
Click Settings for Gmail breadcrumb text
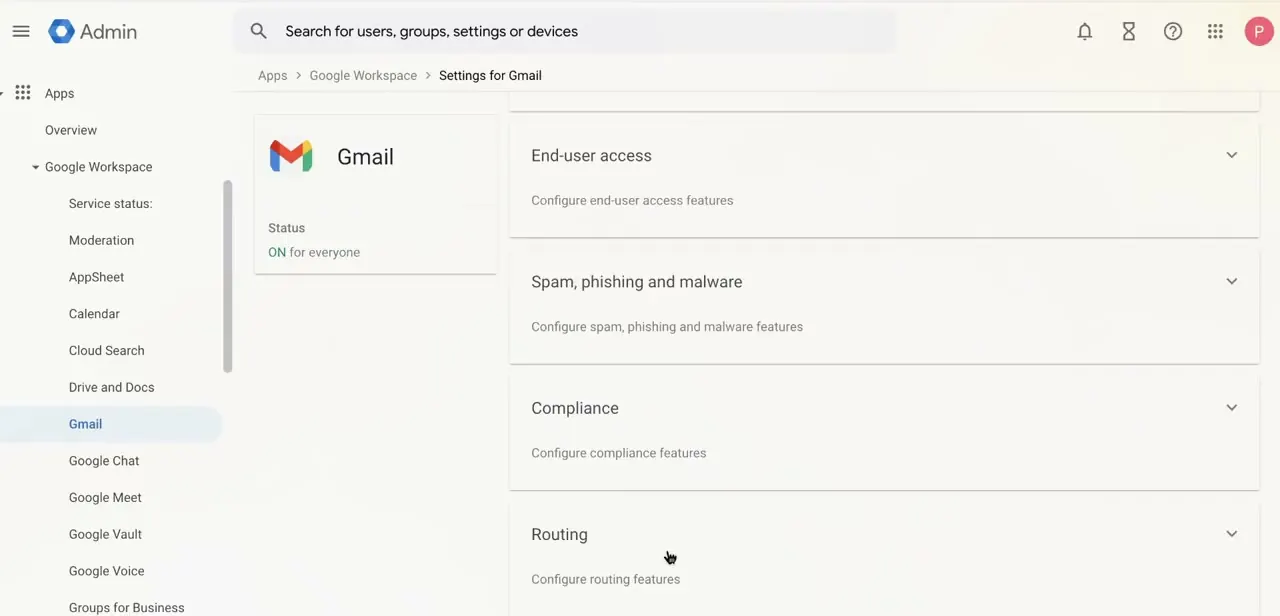490,75
